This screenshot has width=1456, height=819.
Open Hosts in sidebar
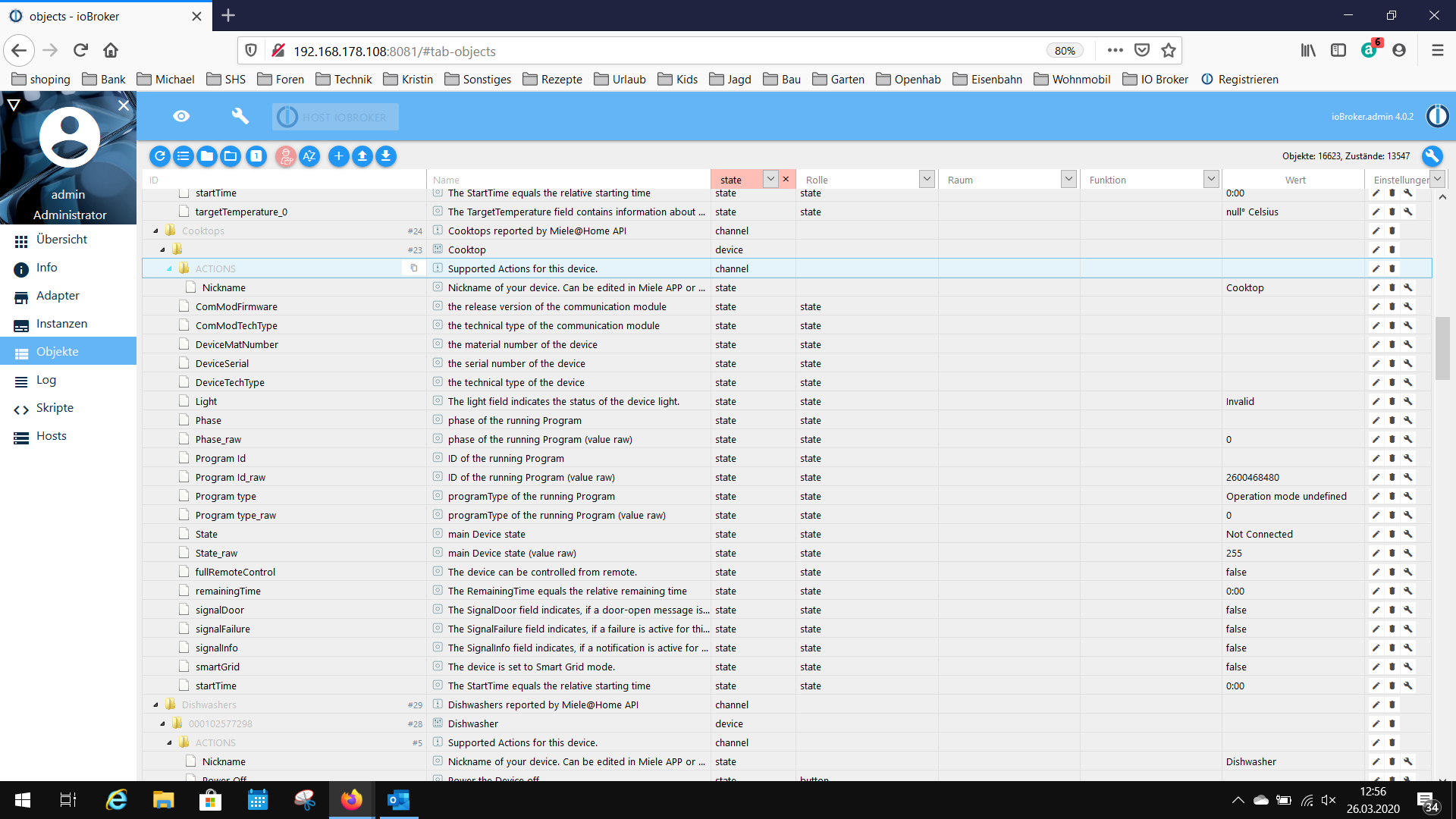68,436
